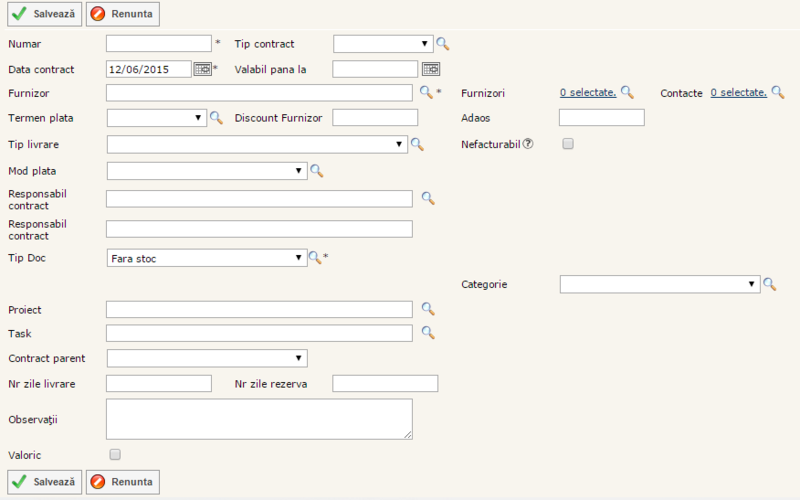Click the lookup icon beside Tip livrare
Viewport: 800px width, 500px height.
tap(417, 145)
